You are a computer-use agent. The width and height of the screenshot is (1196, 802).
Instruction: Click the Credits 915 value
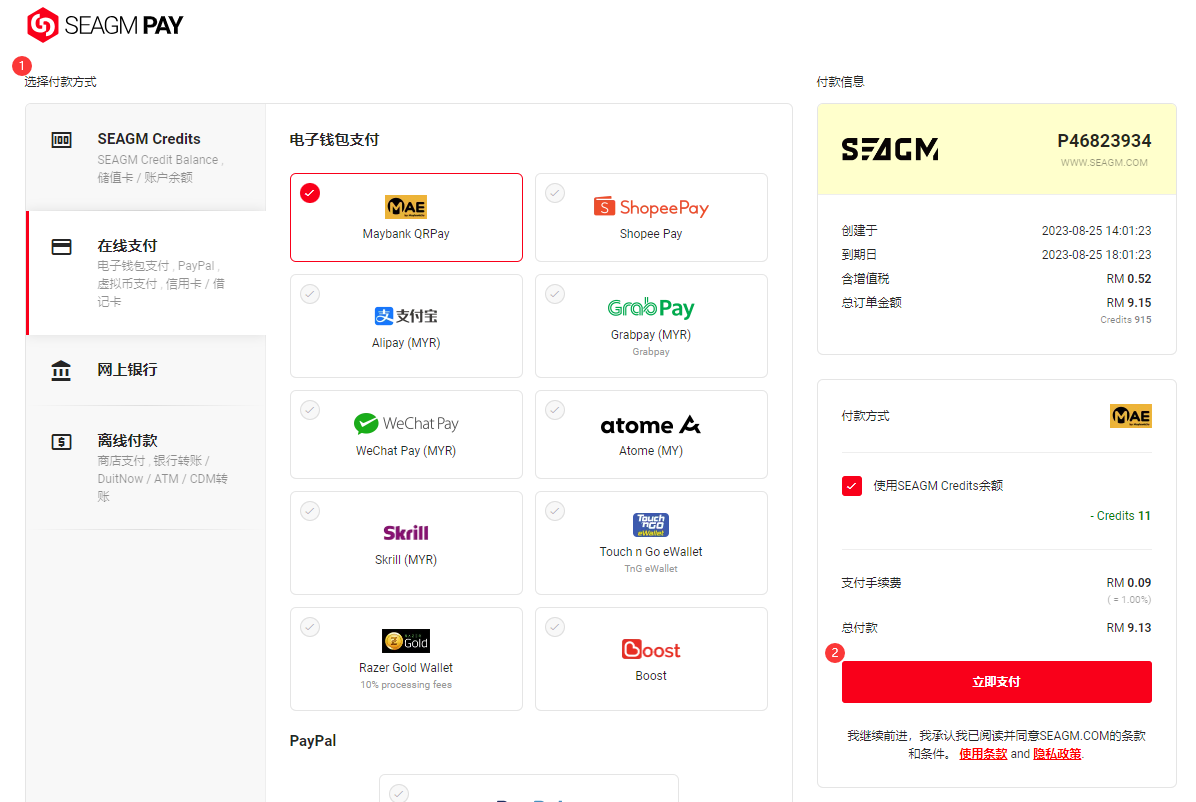(1125, 320)
